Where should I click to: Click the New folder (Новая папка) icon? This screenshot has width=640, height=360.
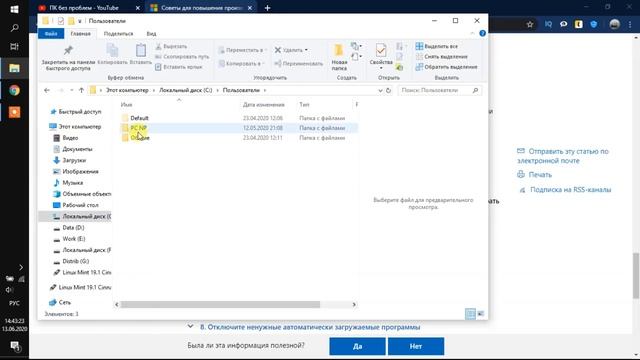tap(339, 51)
